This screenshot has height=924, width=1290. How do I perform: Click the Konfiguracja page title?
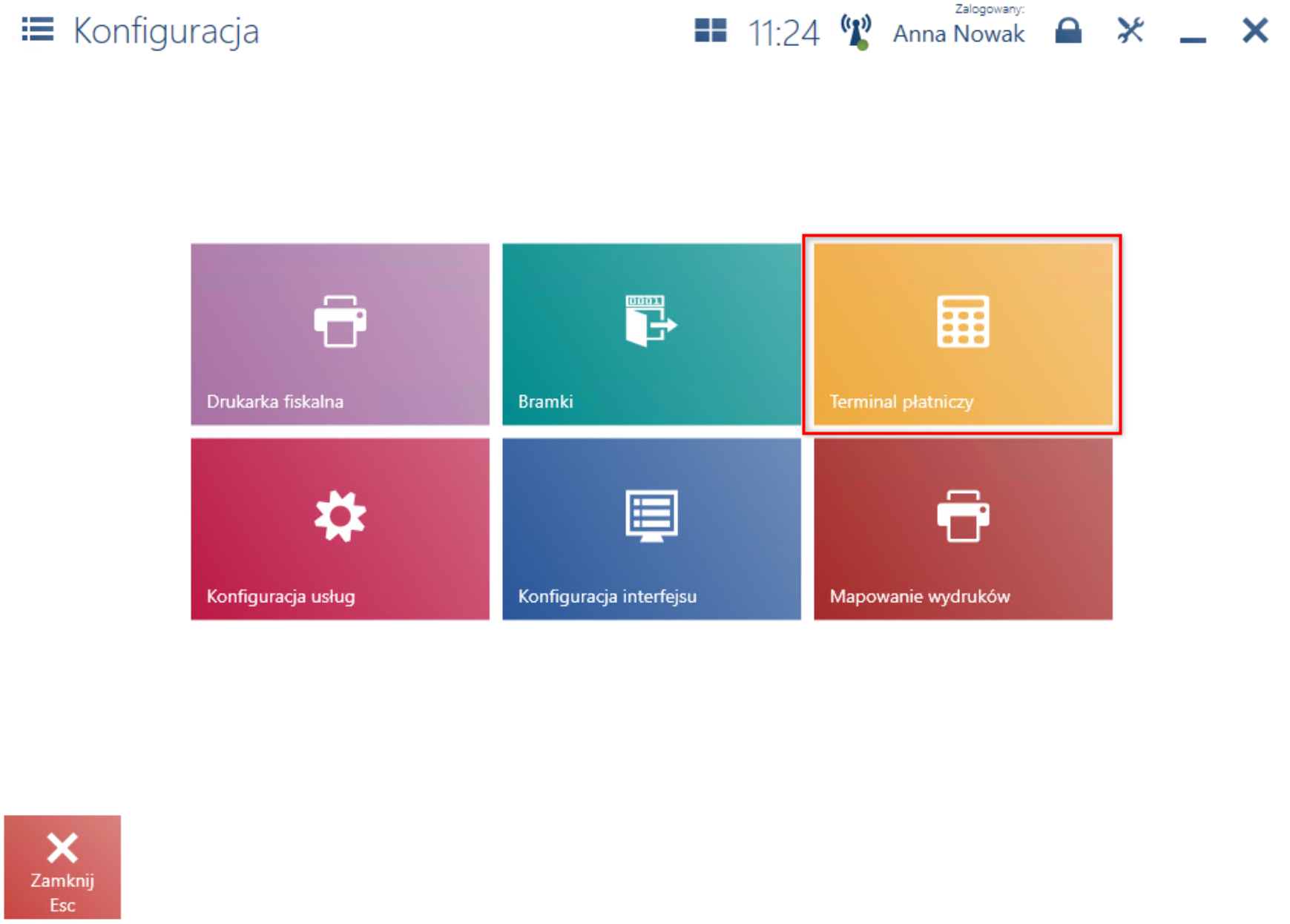(x=166, y=31)
